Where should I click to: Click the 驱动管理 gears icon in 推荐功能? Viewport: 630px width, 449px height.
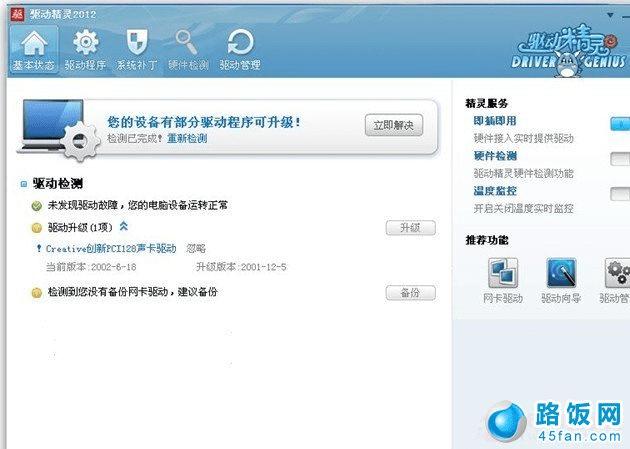point(618,273)
